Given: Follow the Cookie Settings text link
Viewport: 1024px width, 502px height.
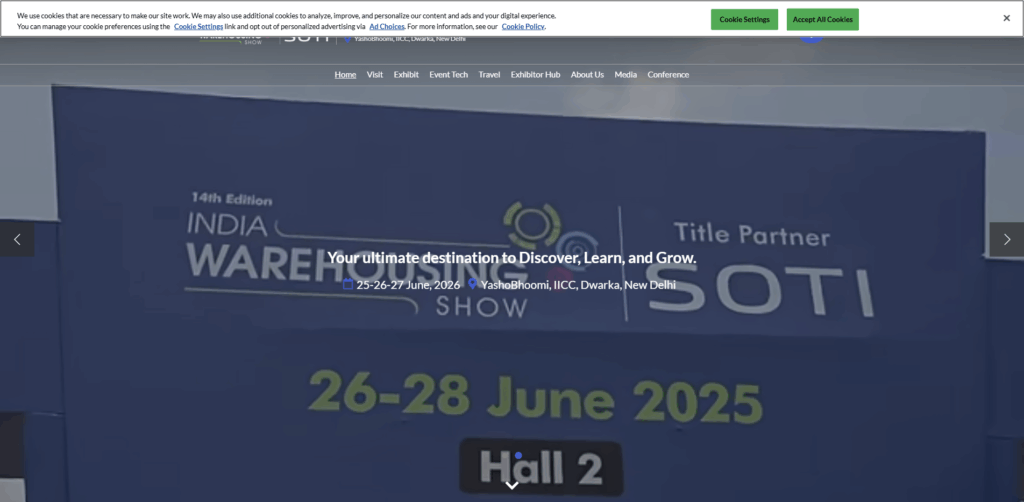Looking at the screenshot, I should click(x=198, y=27).
